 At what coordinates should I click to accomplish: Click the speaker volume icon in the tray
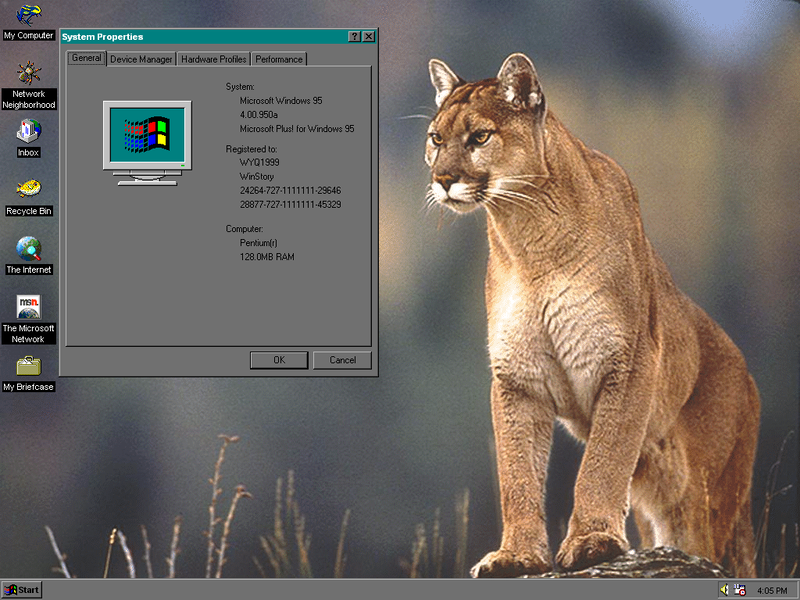724,589
